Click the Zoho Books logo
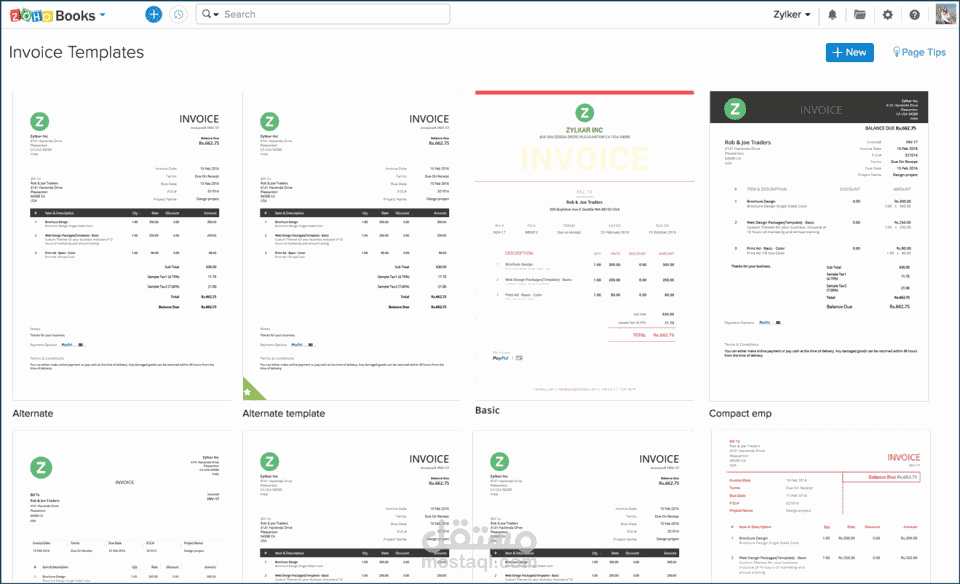Viewport: 960px width, 584px height. click(x=53, y=15)
